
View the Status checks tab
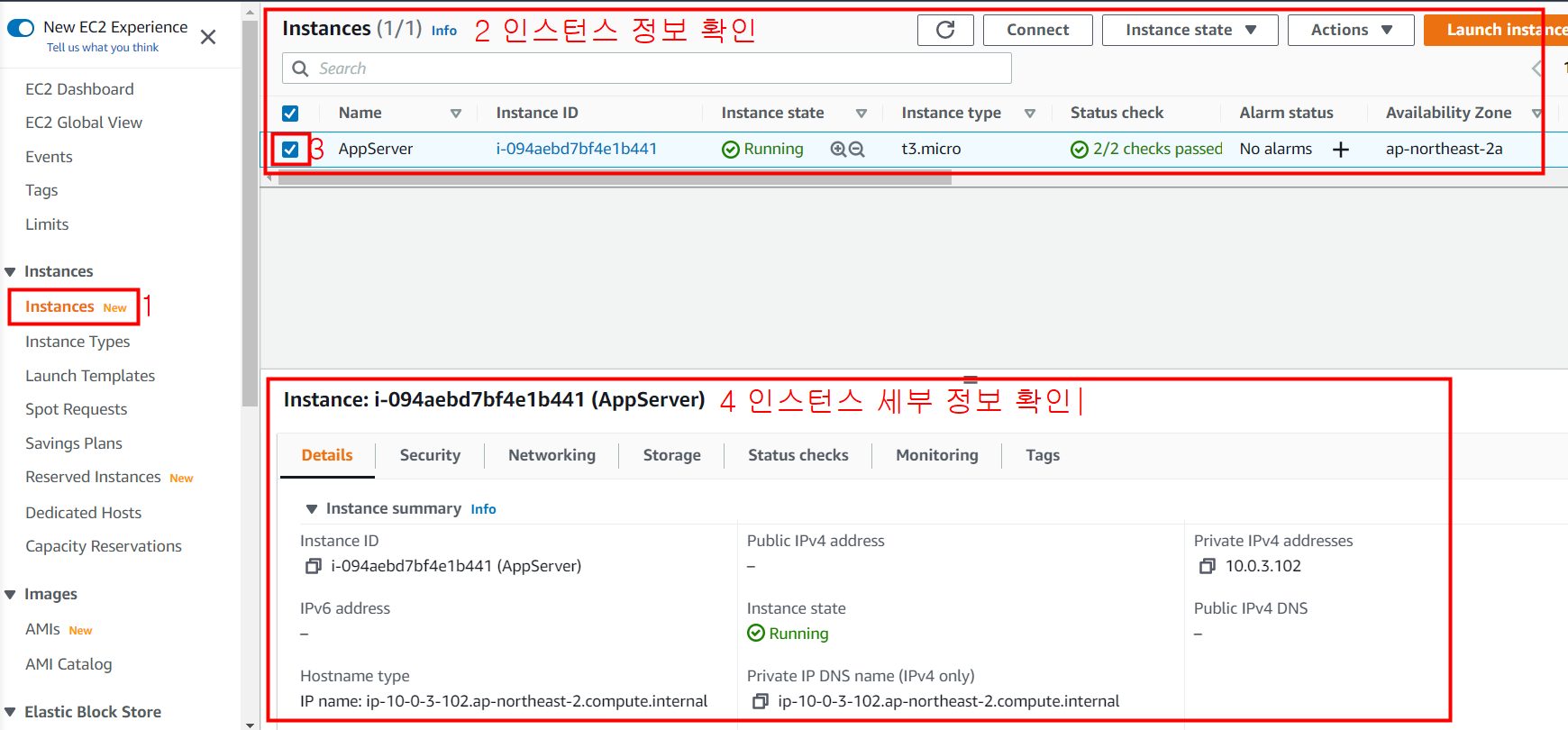[x=798, y=455]
